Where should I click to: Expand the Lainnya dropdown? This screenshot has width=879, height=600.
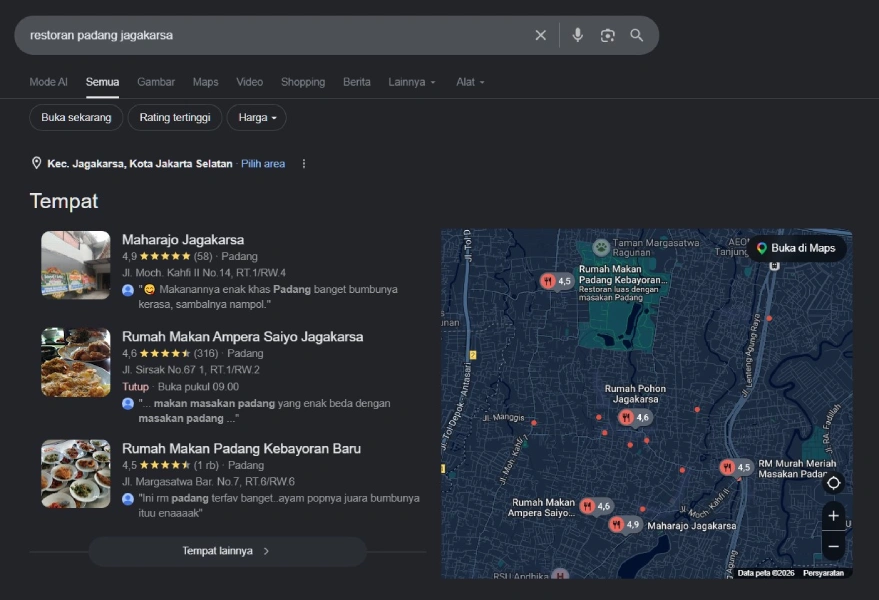coord(411,82)
